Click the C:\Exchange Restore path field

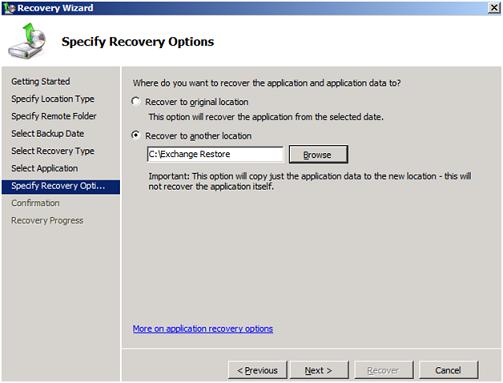click(x=215, y=154)
